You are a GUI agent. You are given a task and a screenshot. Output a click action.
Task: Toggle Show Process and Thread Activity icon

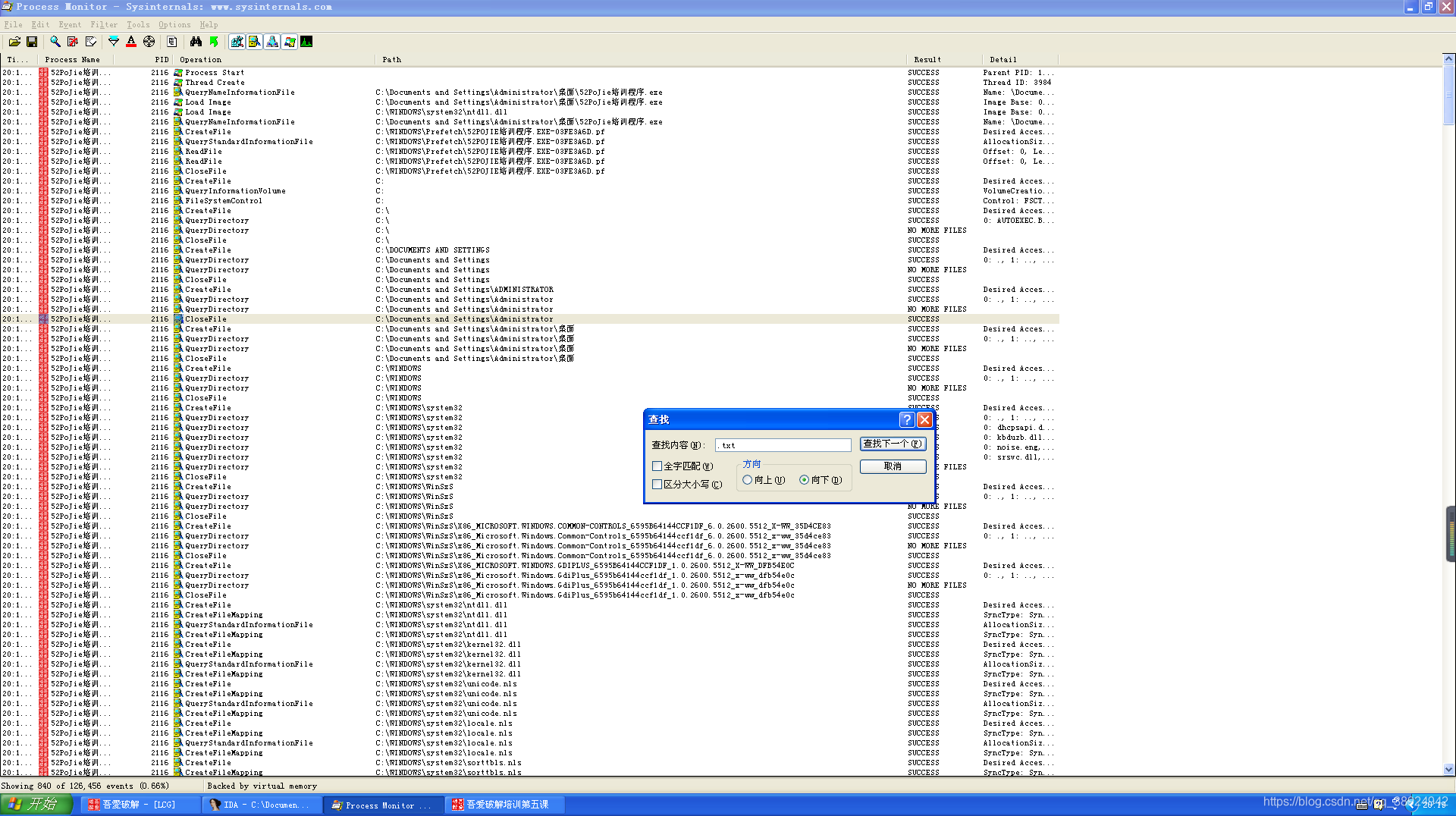290,42
